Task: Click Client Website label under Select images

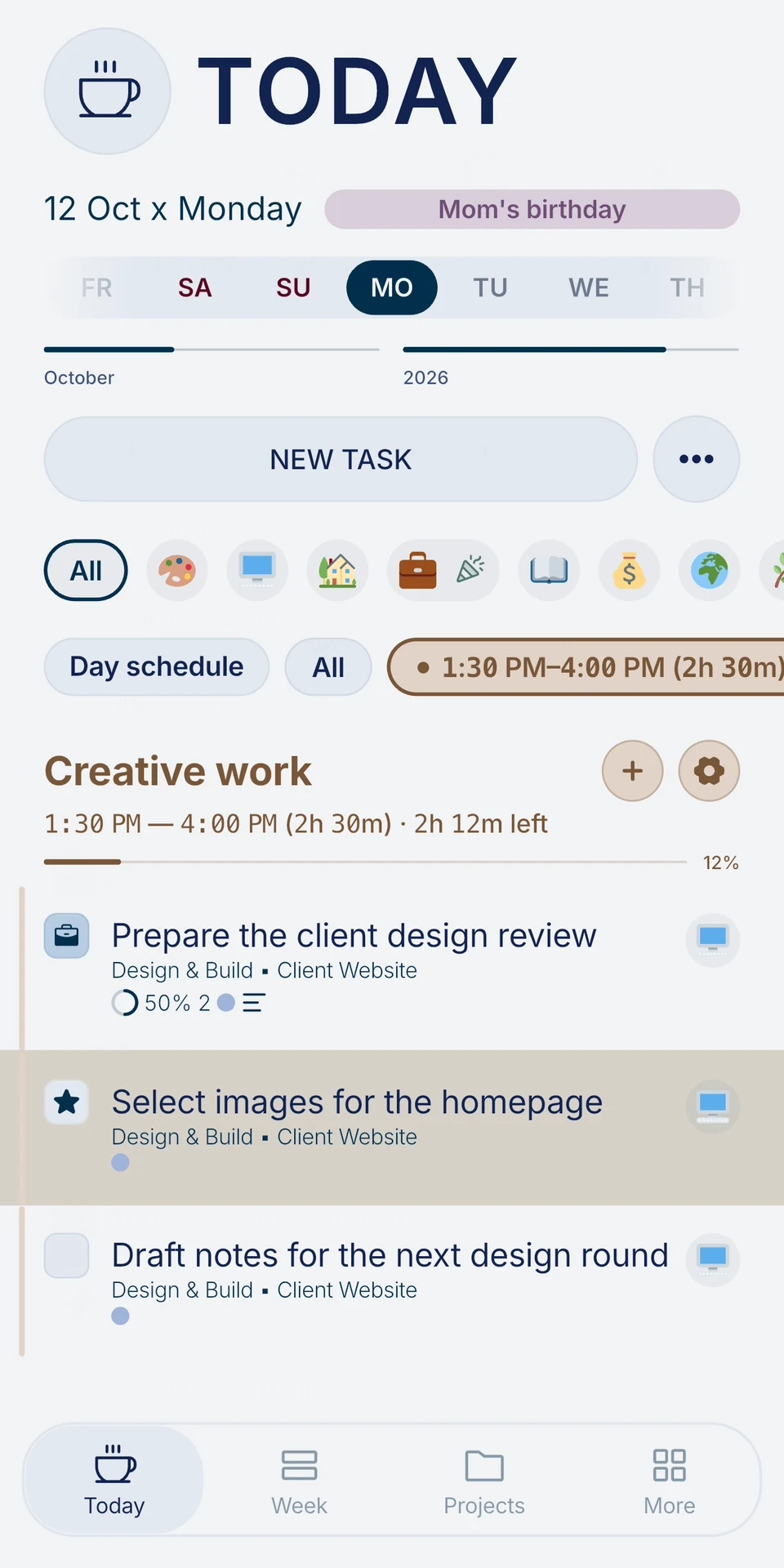Action: 347,1137
